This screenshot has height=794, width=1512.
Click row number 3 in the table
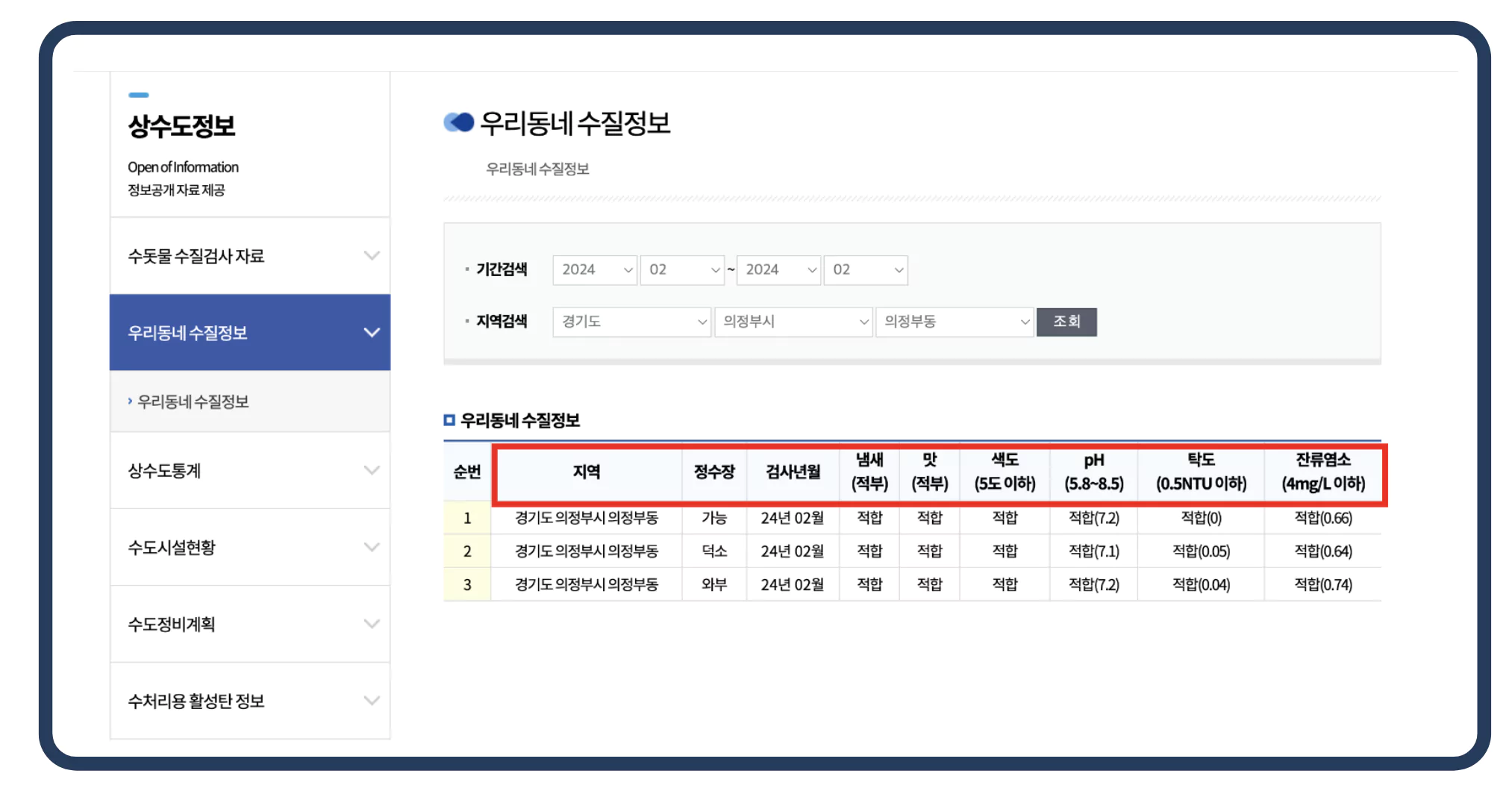(467, 584)
